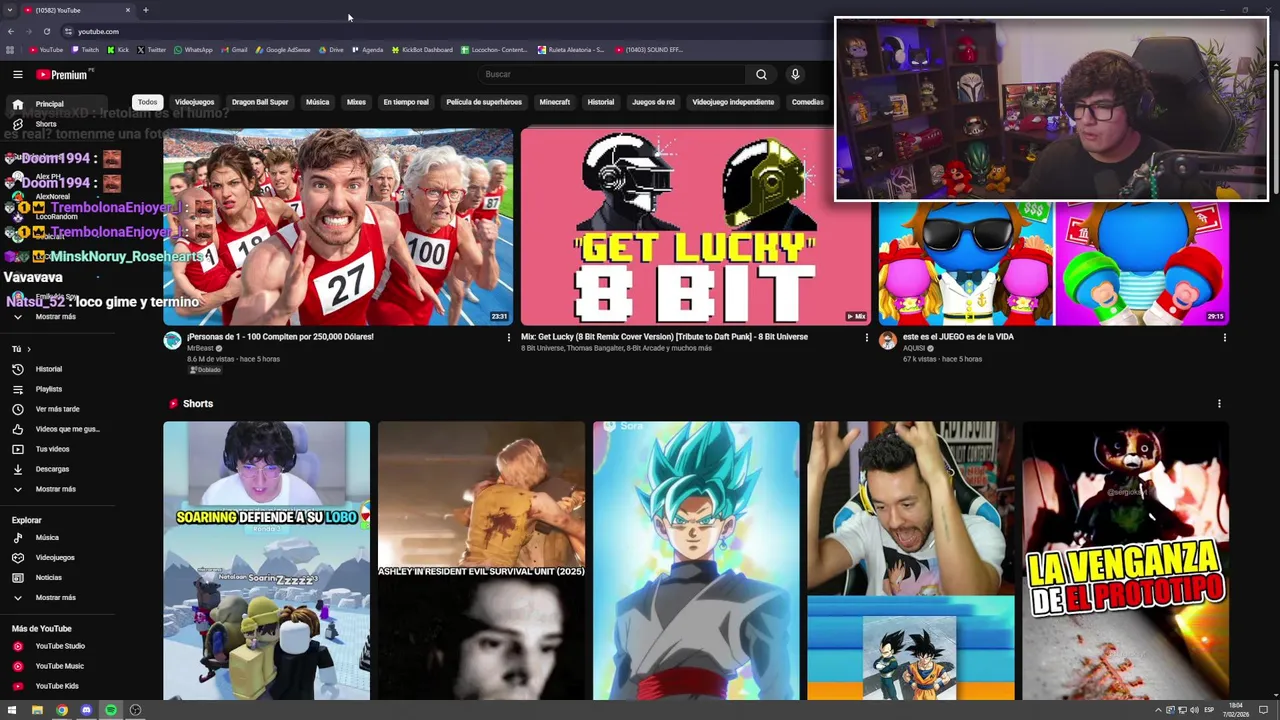This screenshot has height=720, width=1280.
Task: Select Videojuego independiente chip
Action: pos(733,102)
